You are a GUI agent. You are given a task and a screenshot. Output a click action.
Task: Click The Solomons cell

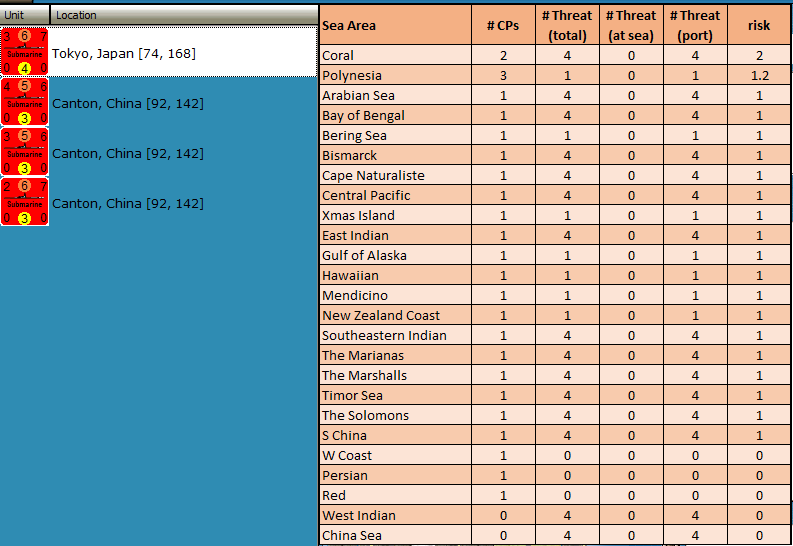pyautogui.click(x=395, y=415)
